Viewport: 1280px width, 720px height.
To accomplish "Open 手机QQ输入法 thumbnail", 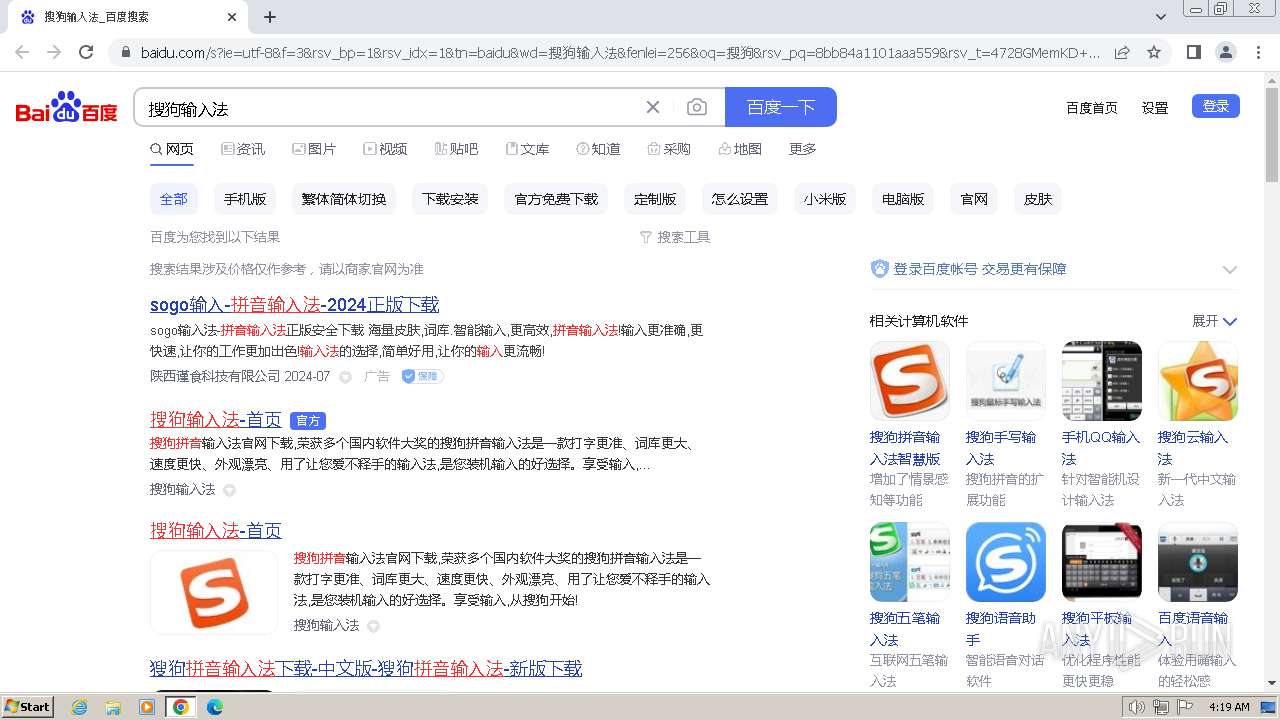I will [1101, 380].
